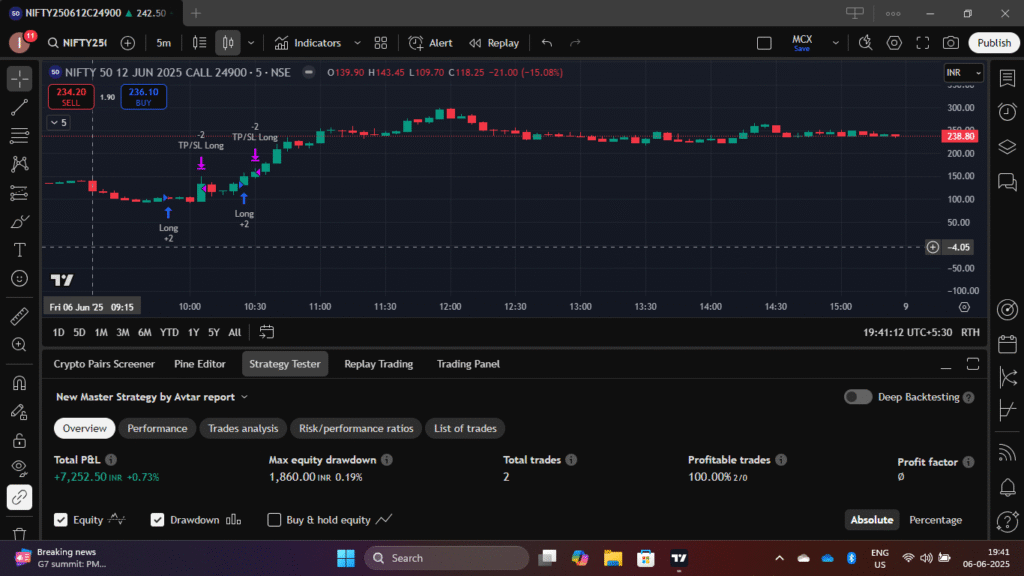Open the INR currency dropdown
The image size is (1024, 576).
(963, 72)
